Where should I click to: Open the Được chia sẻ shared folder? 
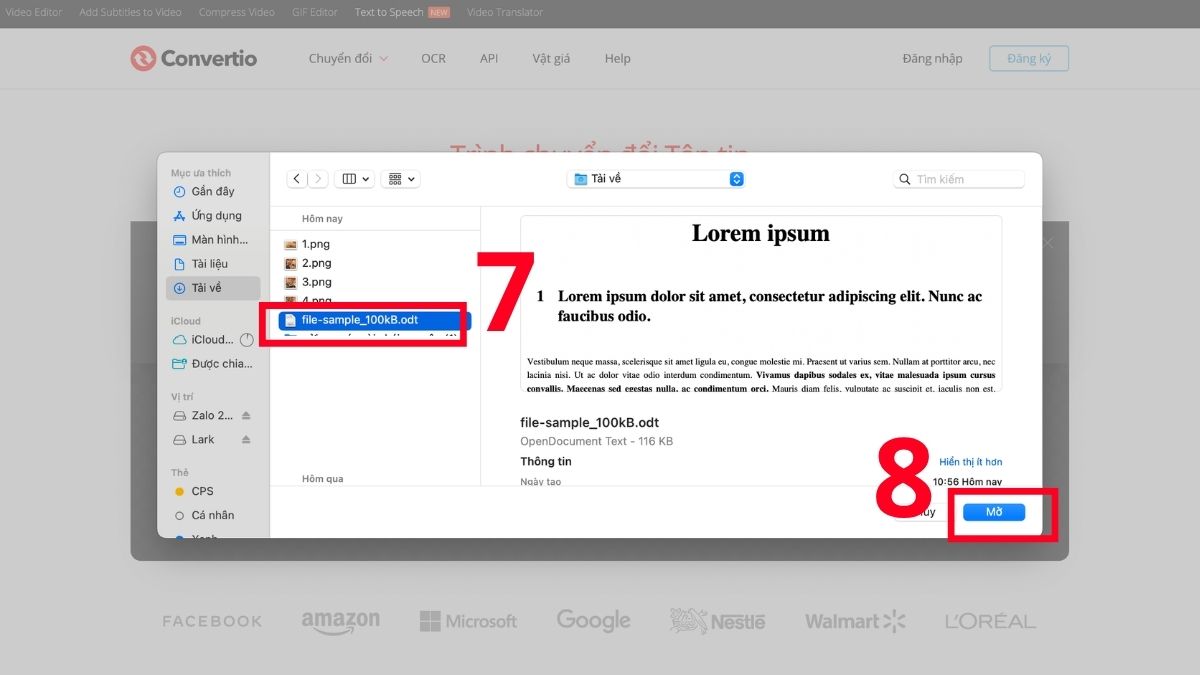pos(213,364)
